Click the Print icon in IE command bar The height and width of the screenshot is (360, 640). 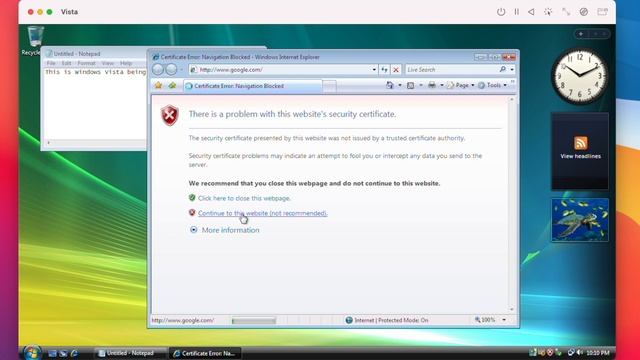coord(432,85)
